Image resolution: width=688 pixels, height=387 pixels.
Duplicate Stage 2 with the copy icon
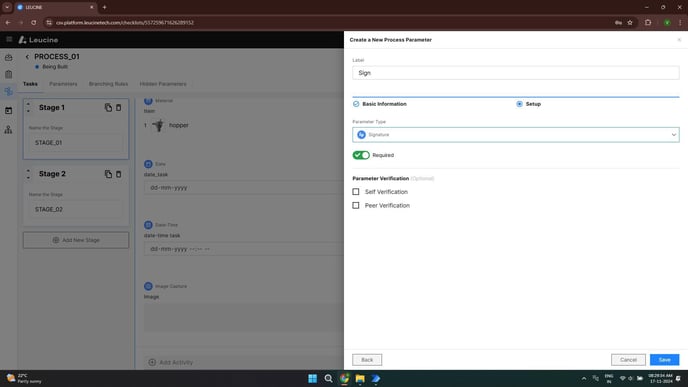(x=108, y=174)
